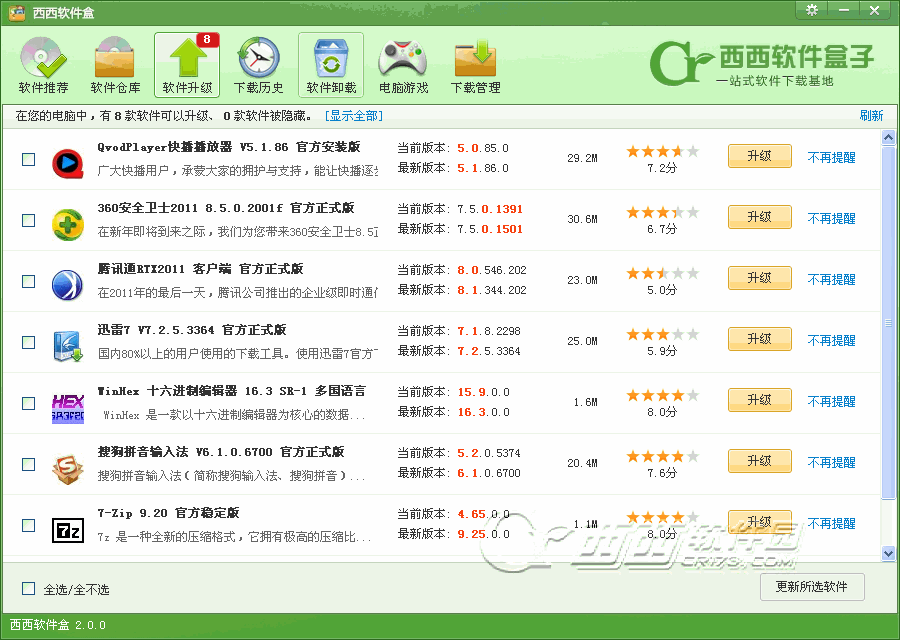Screen dimensions: 900x640
Task: Tick the checkbox for 360安全卫士2011
Action: [29, 220]
